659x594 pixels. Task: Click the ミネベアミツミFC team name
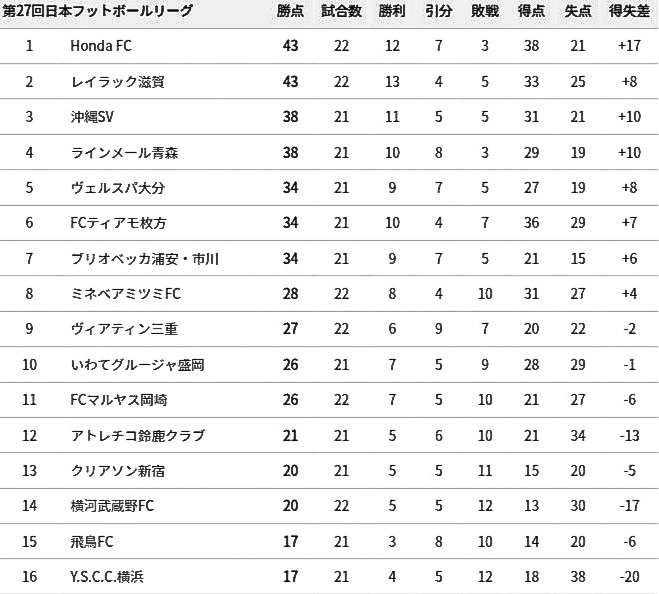[x=125, y=294]
